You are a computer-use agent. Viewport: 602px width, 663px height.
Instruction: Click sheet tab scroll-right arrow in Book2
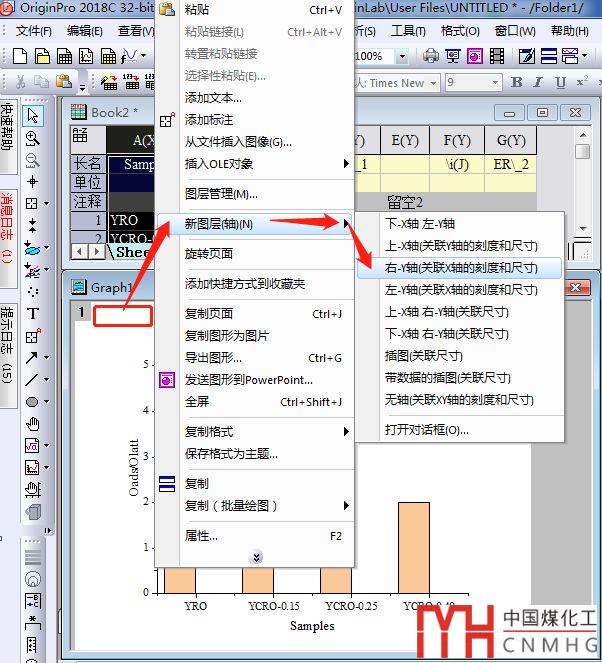click(x=96, y=251)
